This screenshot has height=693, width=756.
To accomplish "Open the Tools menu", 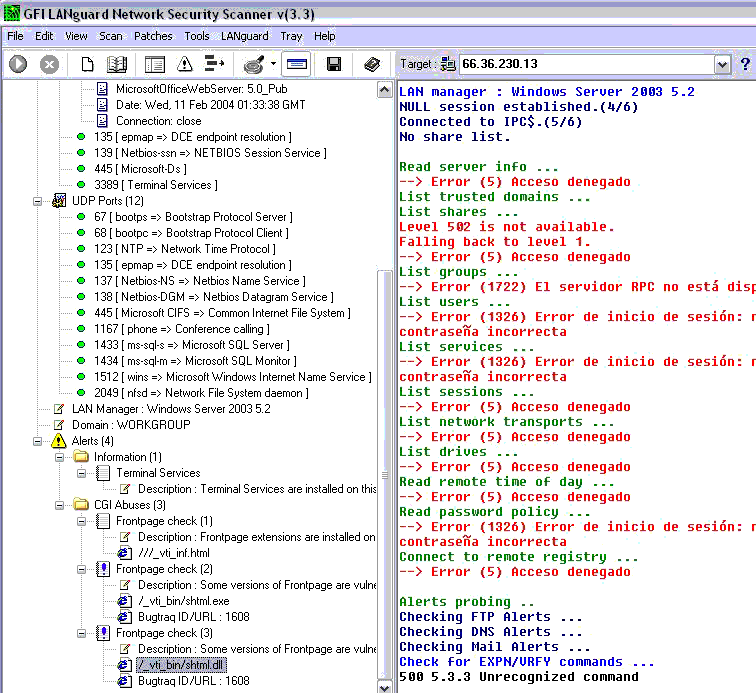I will coord(197,36).
